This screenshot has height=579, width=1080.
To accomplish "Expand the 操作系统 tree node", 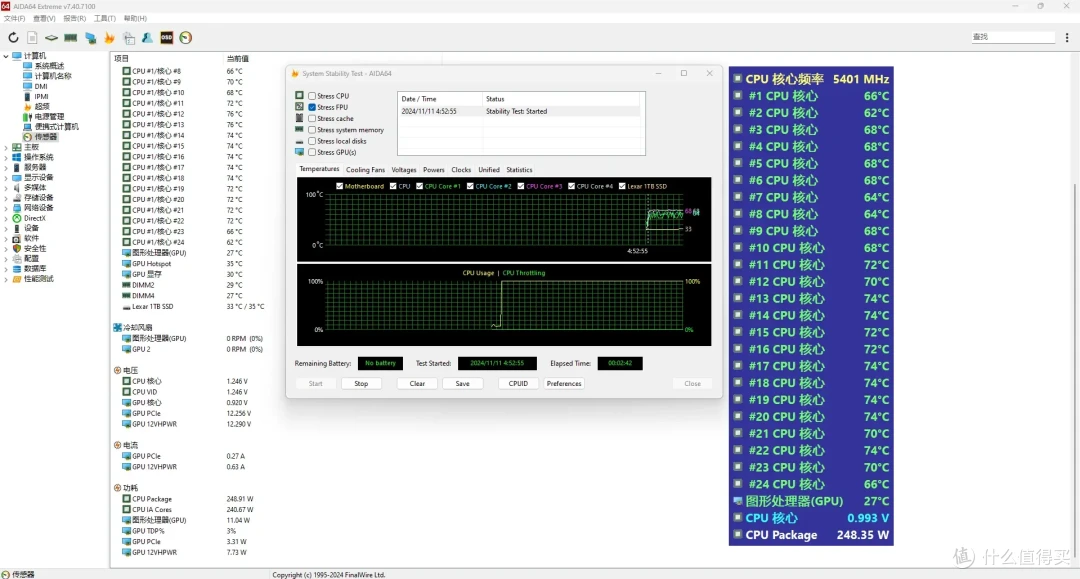I will point(6,157).
